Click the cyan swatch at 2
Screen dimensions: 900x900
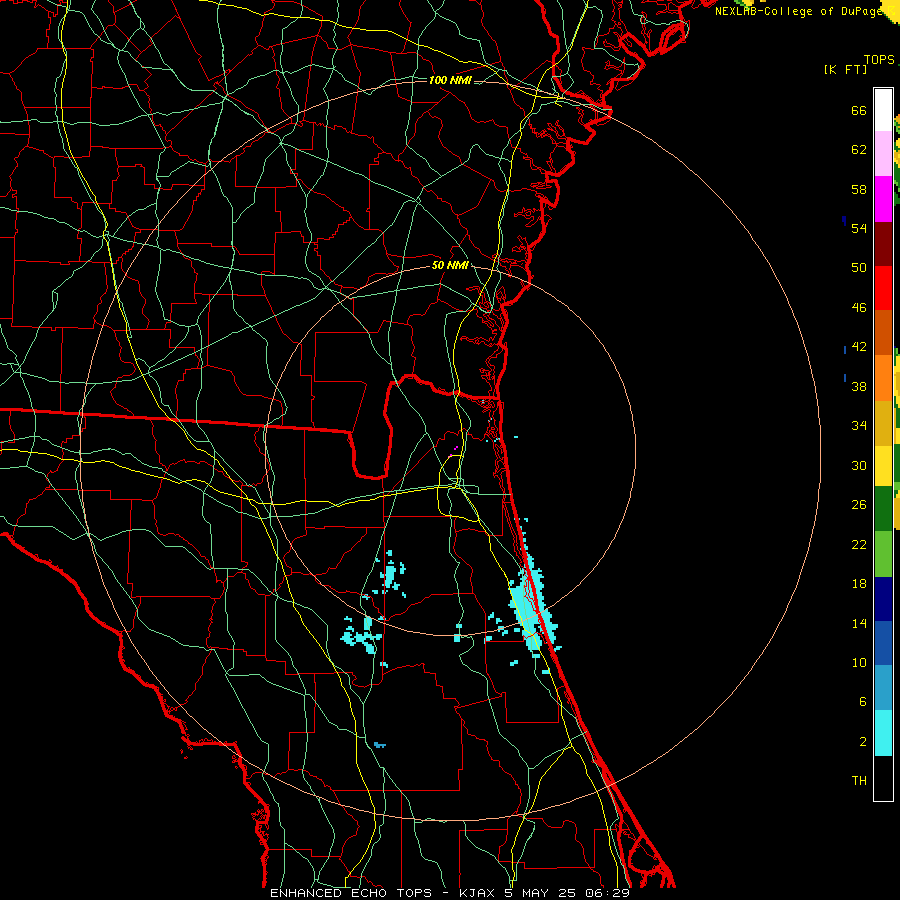coord(883,732)
